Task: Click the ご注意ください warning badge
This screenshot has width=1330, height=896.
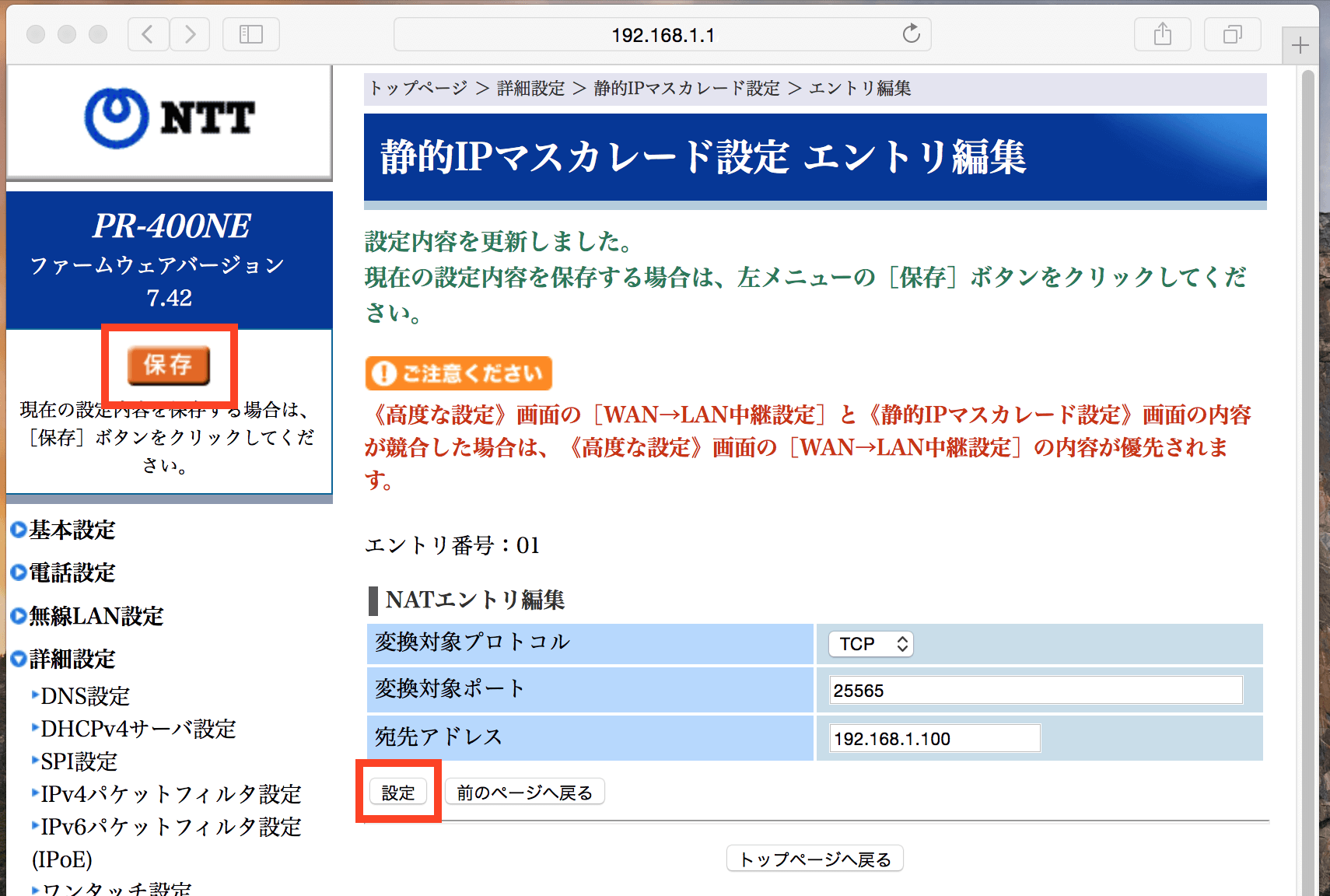Action: (458, 373)
